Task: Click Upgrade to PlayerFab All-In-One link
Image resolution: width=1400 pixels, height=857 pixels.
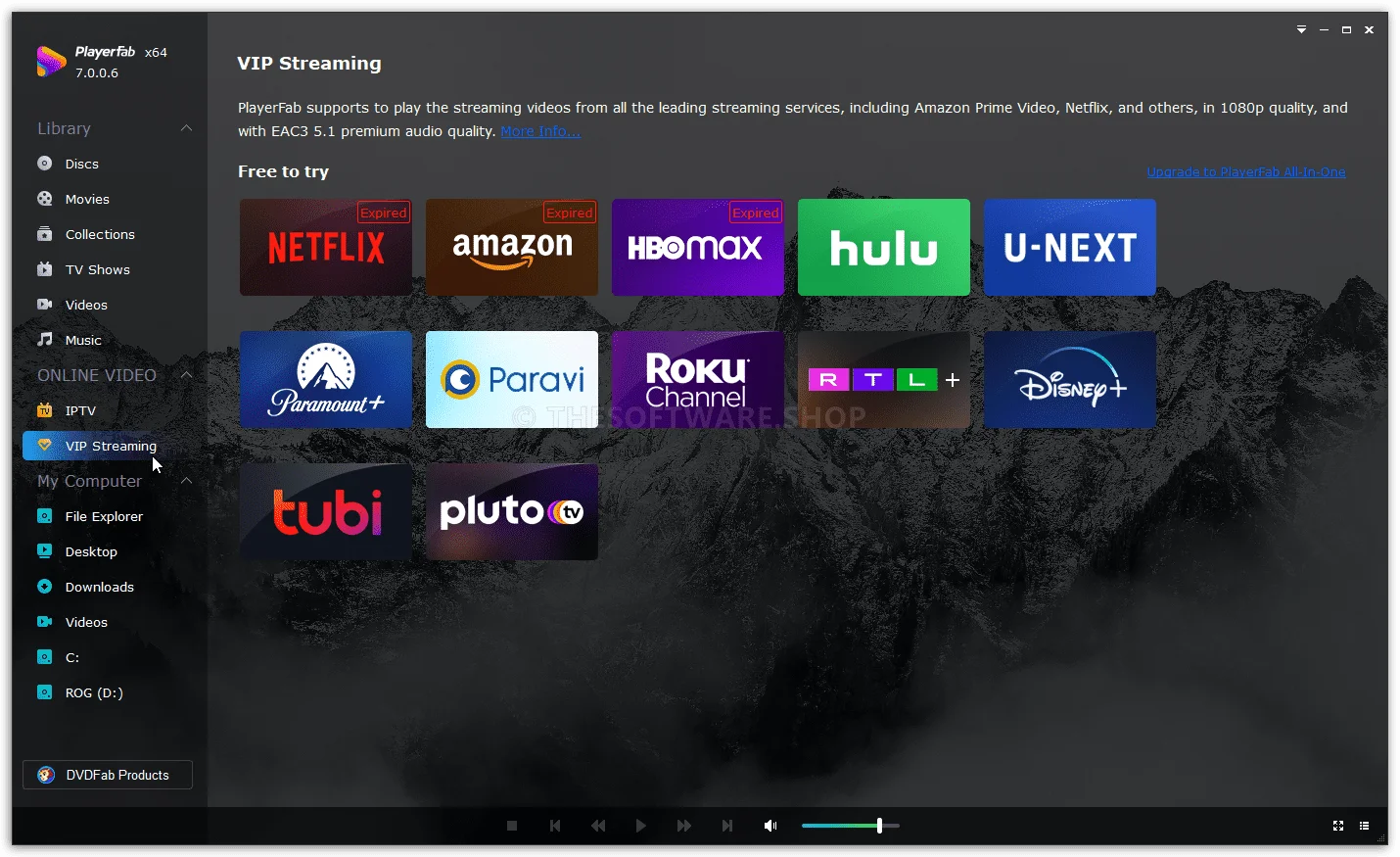Action: tap(1246, 172)
